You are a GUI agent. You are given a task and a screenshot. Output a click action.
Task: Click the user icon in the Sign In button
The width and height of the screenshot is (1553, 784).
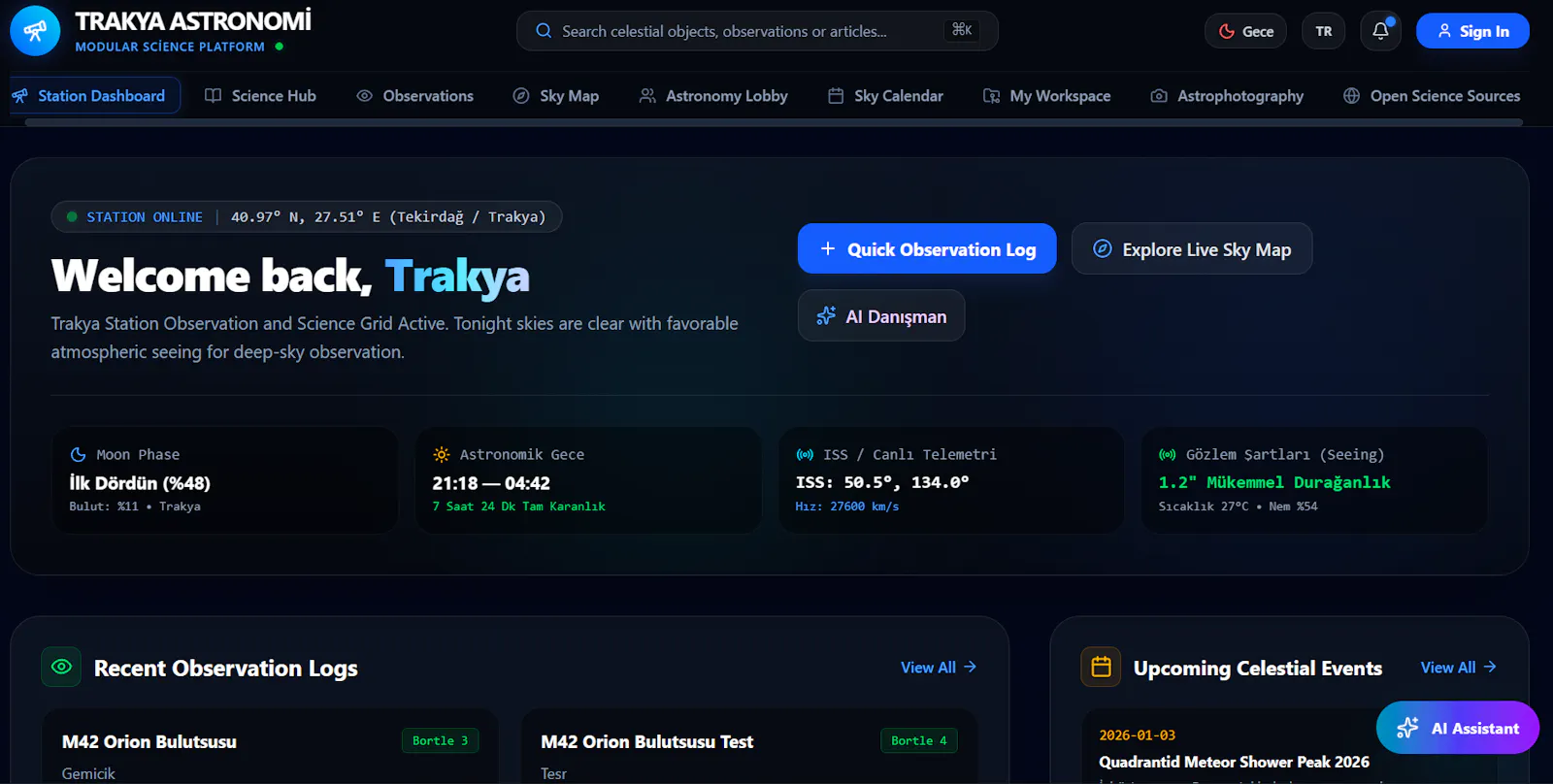pyautogui.click(x=1444, y=31)
